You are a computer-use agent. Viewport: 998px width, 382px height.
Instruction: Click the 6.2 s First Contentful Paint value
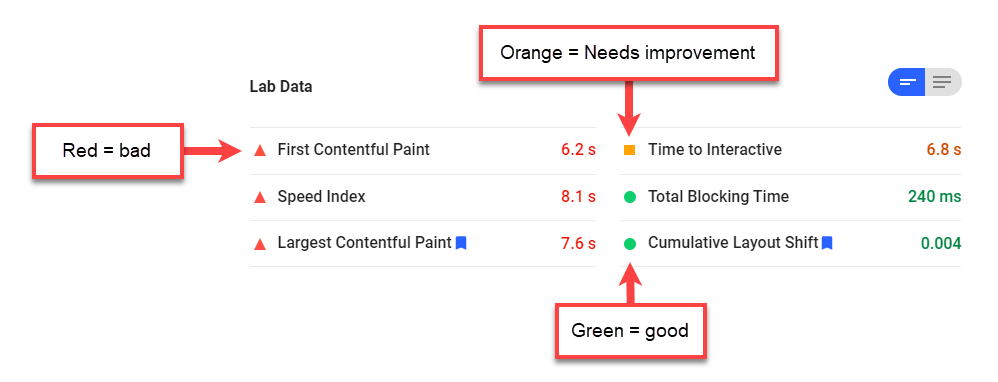point(578,150)
